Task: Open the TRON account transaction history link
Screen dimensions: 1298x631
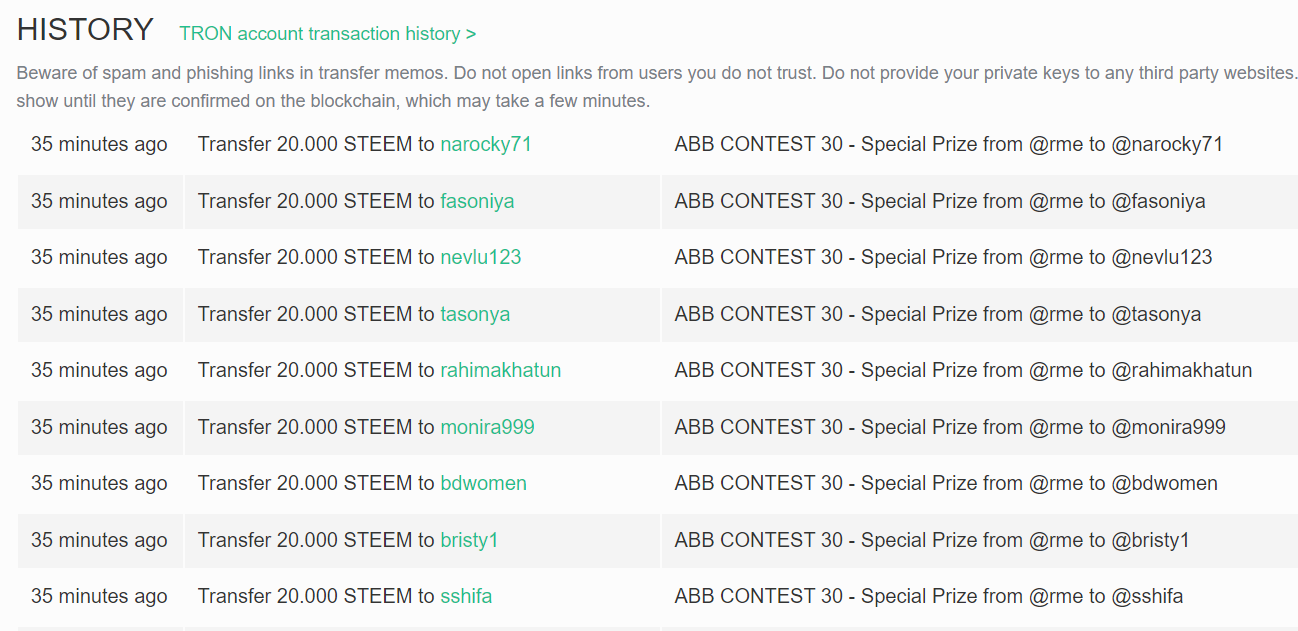Action: 327,34
